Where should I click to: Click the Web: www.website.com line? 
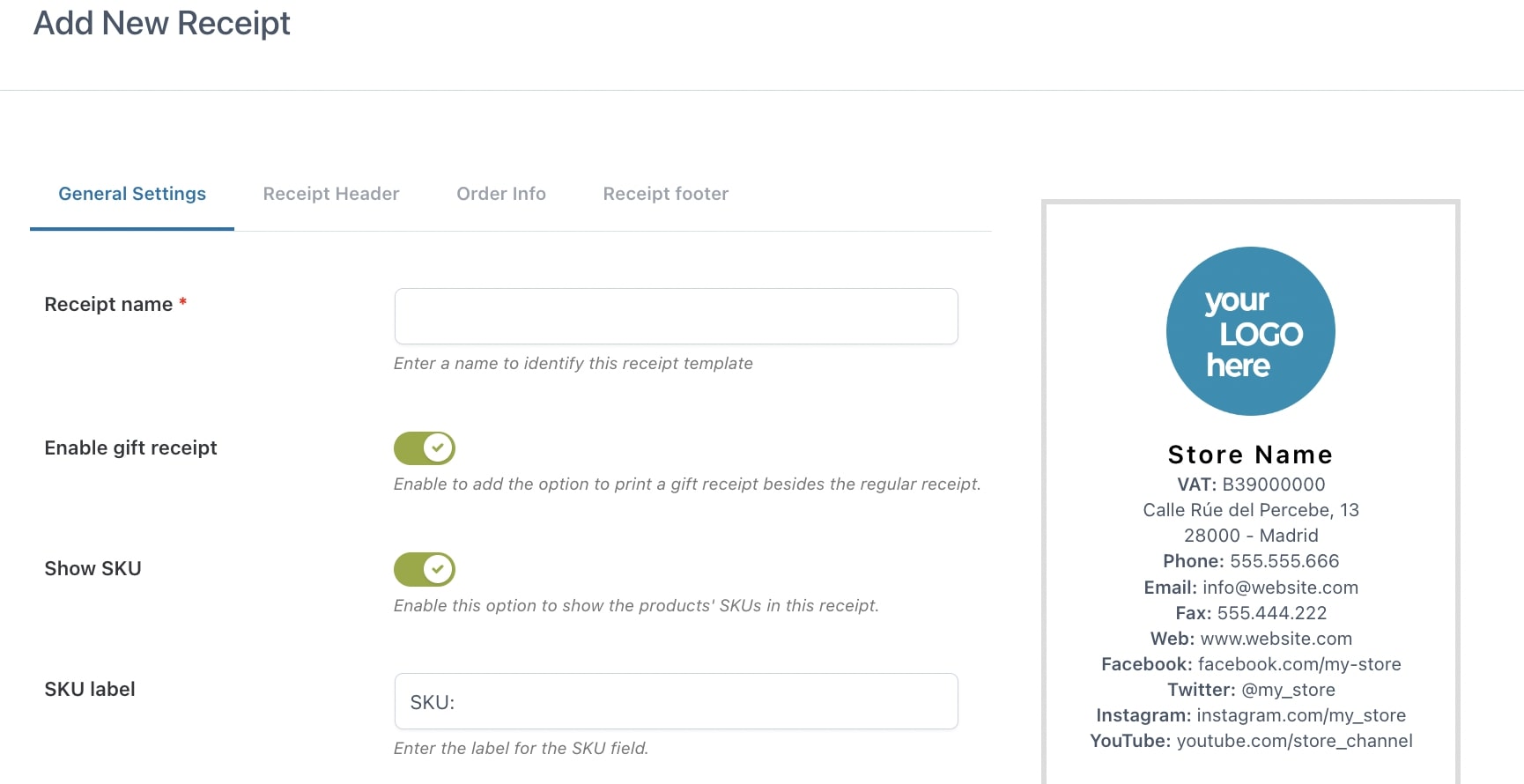click(x=1251, y=639)
